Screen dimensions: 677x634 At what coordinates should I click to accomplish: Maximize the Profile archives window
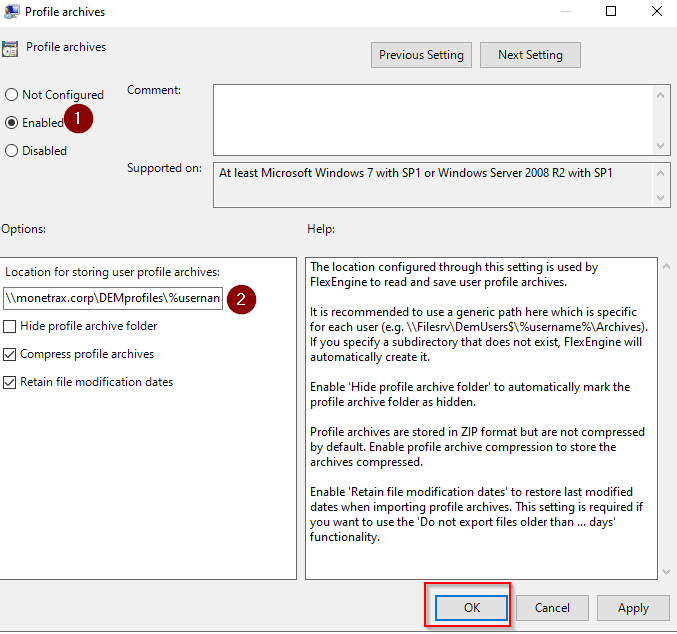coord(611,12)
